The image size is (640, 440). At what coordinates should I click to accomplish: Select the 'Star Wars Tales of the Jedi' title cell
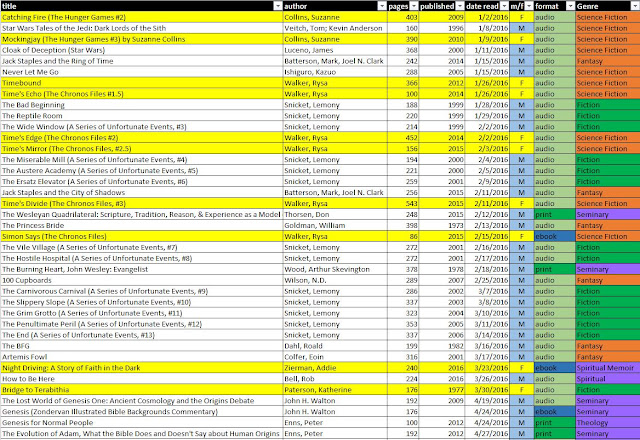coord(142,28)
